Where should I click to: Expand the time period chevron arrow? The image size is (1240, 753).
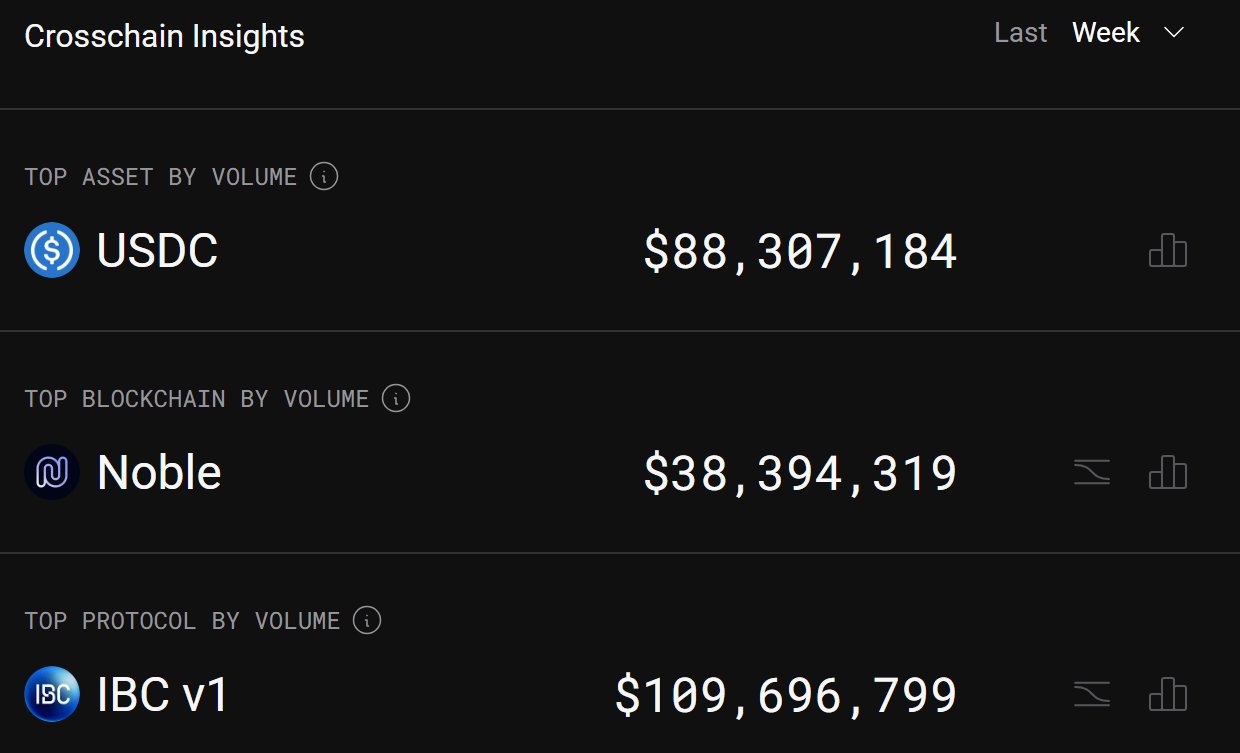coord(1174,33)
